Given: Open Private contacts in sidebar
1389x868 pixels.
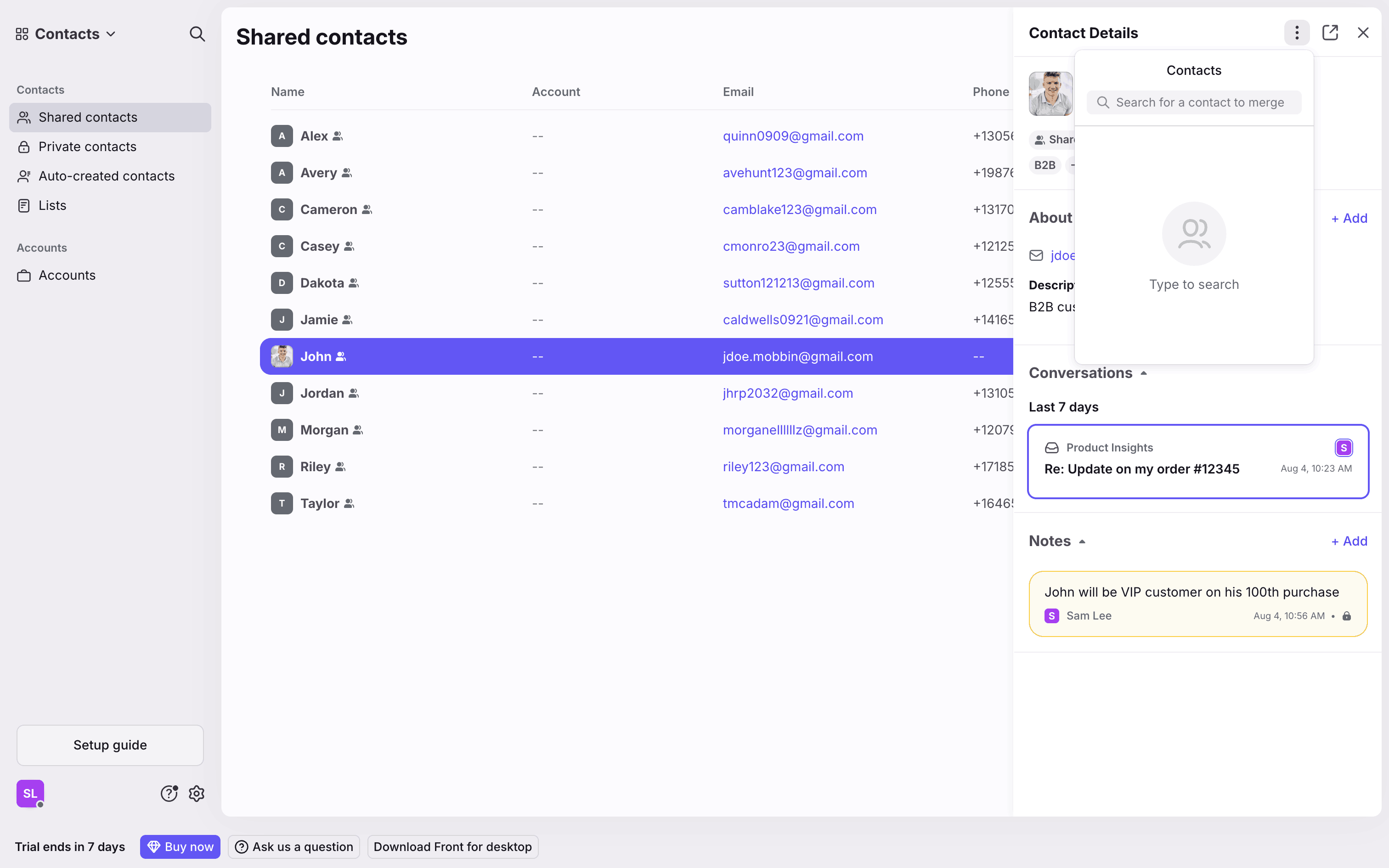Looking at the screenshot, I should (87, 147).
